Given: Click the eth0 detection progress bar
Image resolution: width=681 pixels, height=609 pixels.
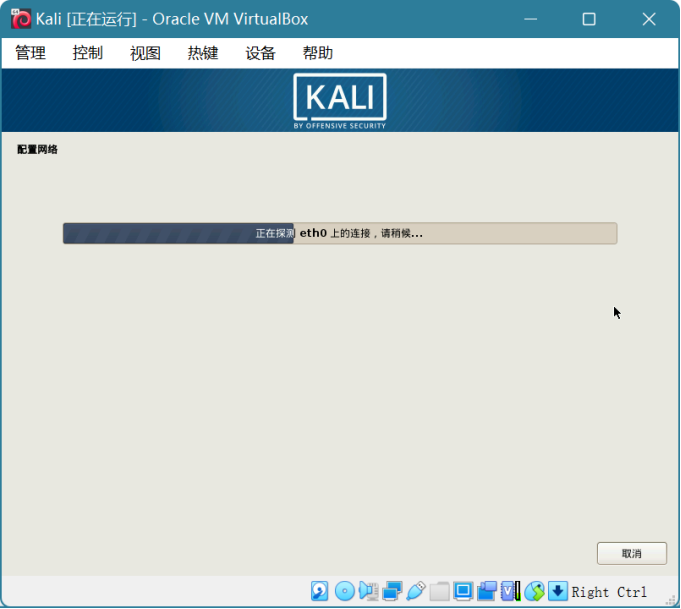Looking at the screenshot, I should [x=340, y=233].
